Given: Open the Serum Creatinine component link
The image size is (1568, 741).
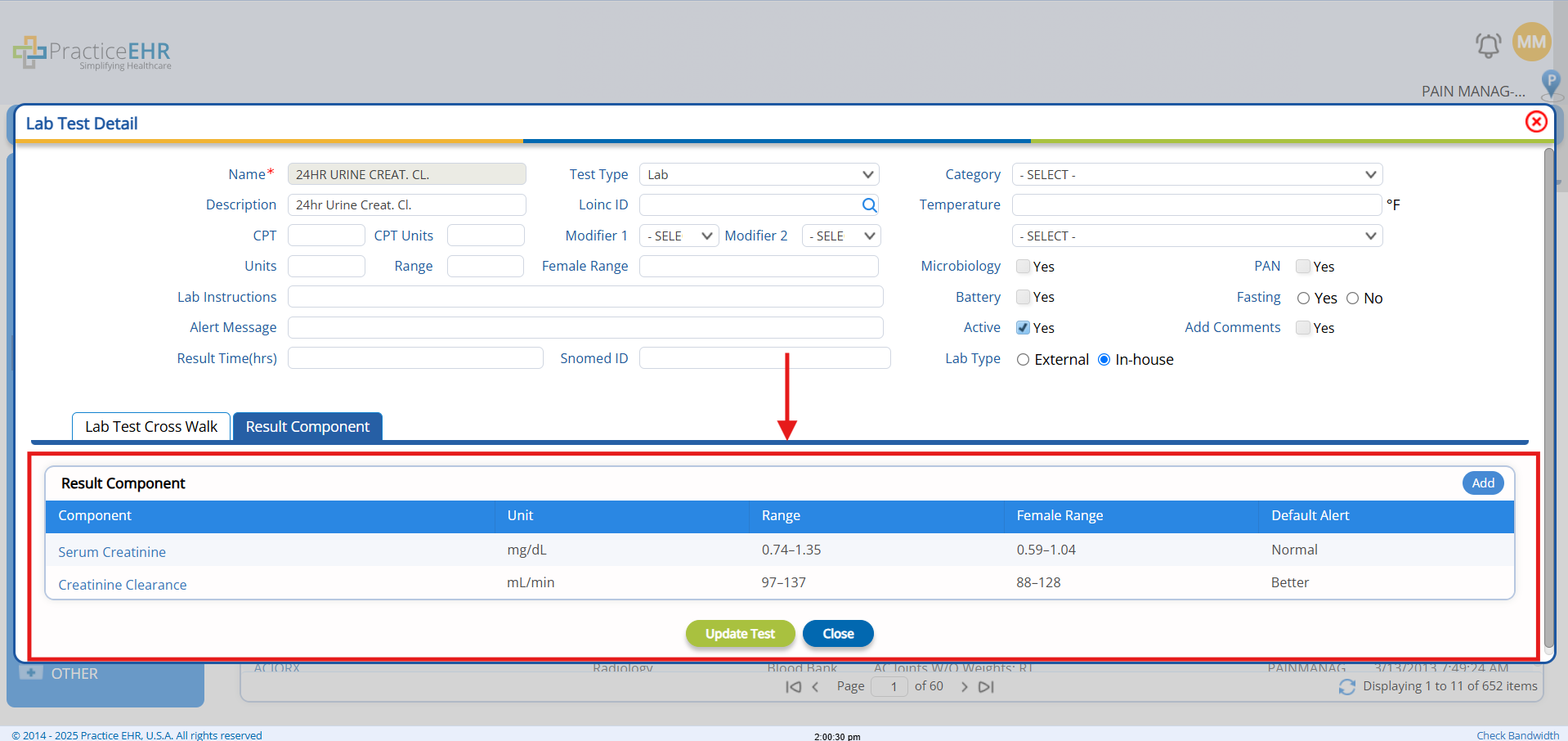Looking at the screenshot, I should tap(112, 552).
